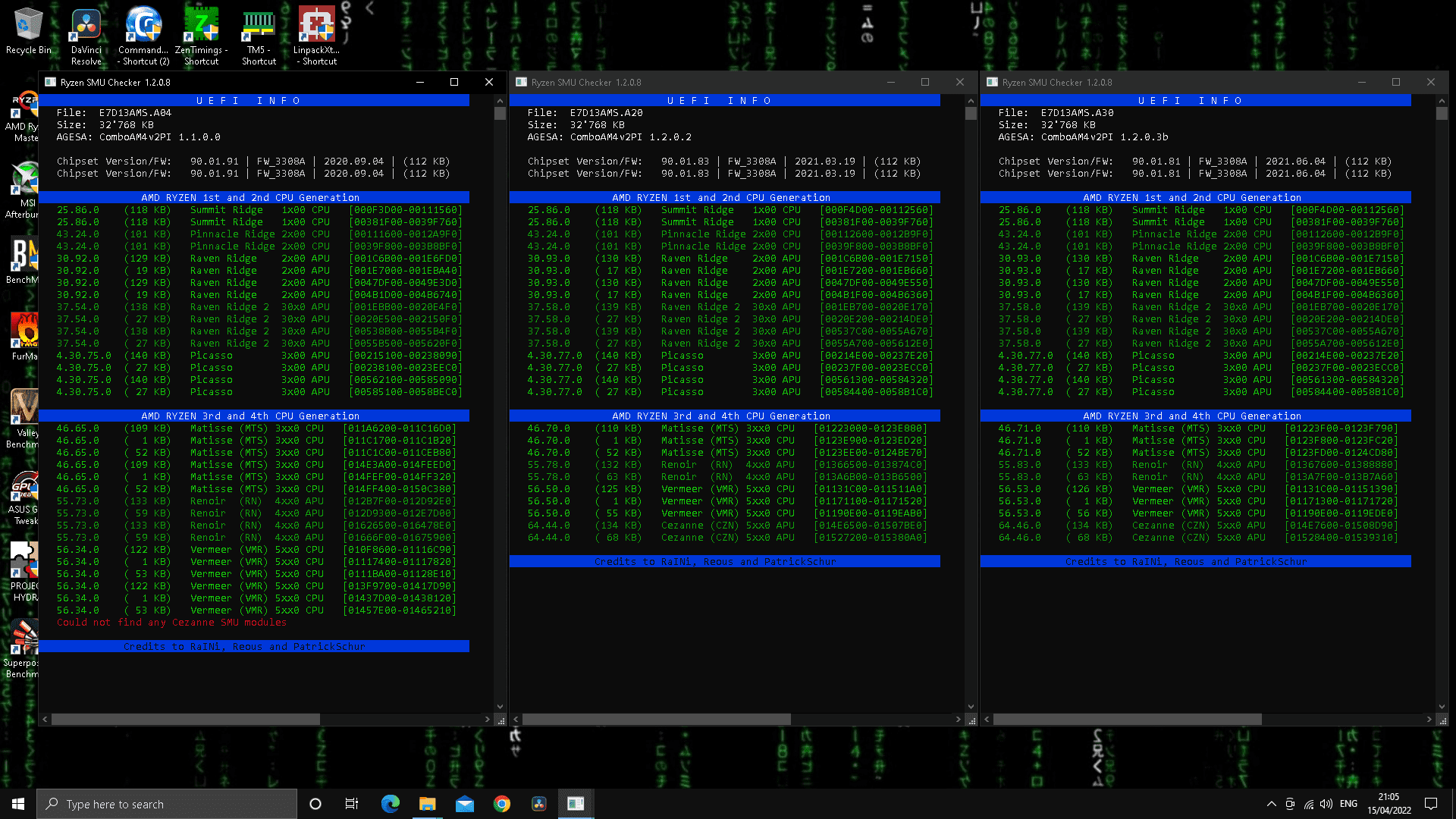
Task: Open the Recycle Bin desktop icon
Action: (x=29, y=30)
